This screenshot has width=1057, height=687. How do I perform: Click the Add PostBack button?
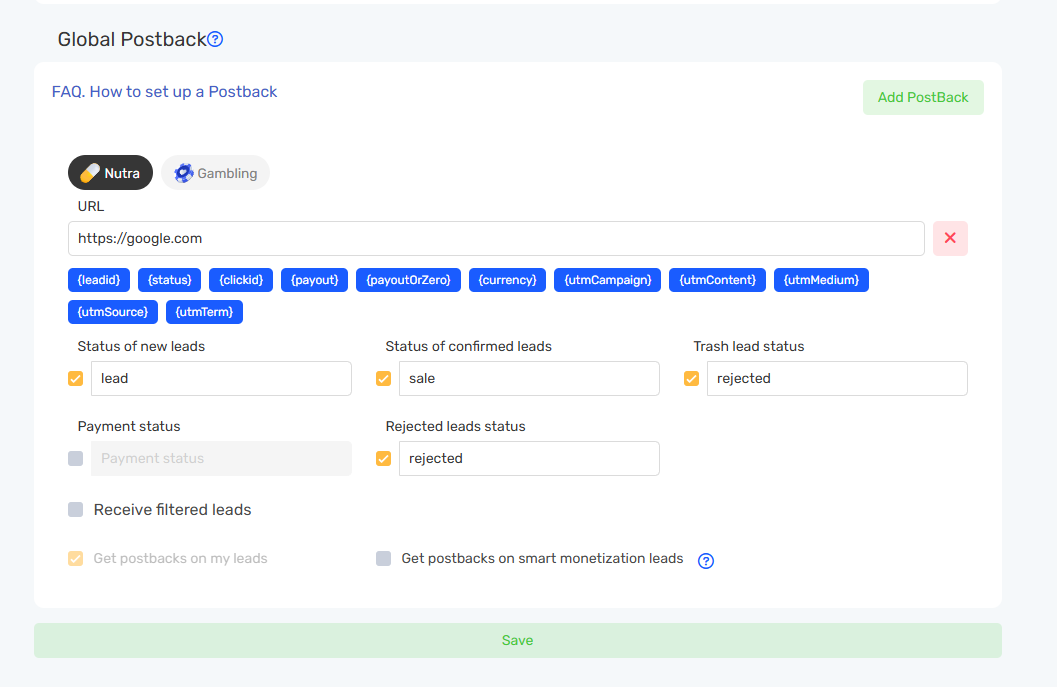point(923,97)
